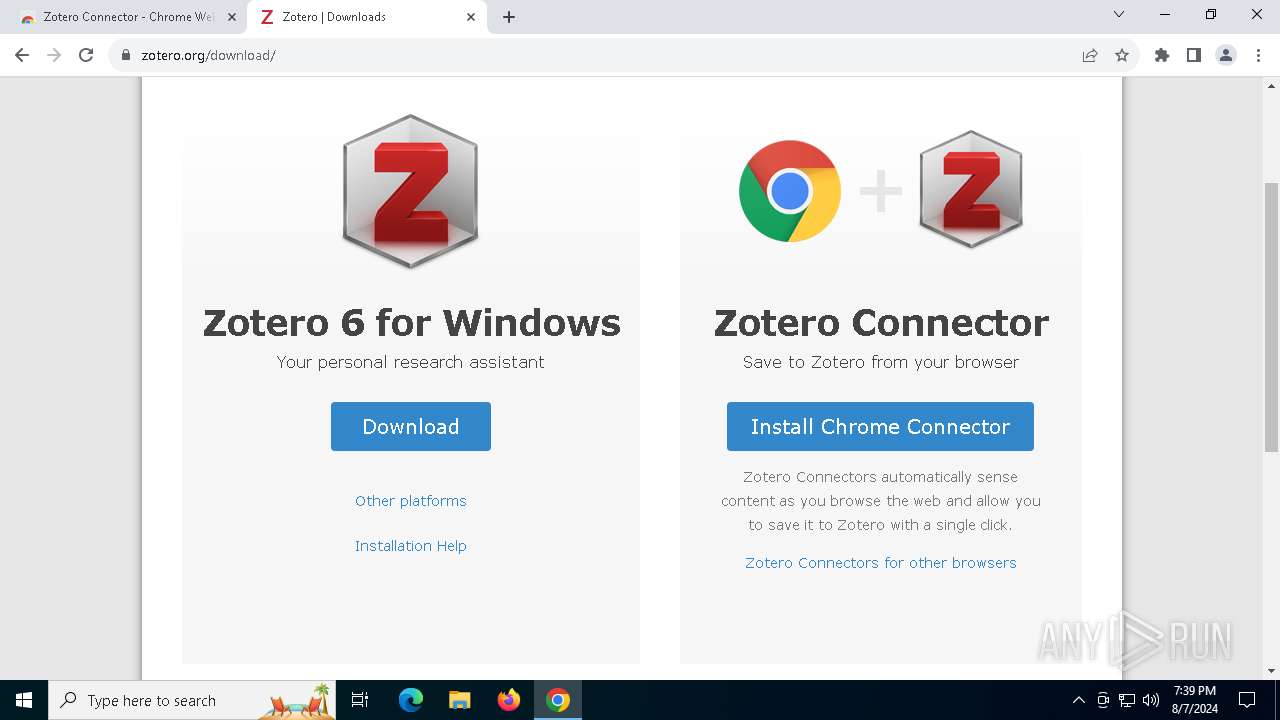Screen dimensions: 1280x720
Task: Open the Chrome three-dot menu
Action: [x=1258, y=55]
